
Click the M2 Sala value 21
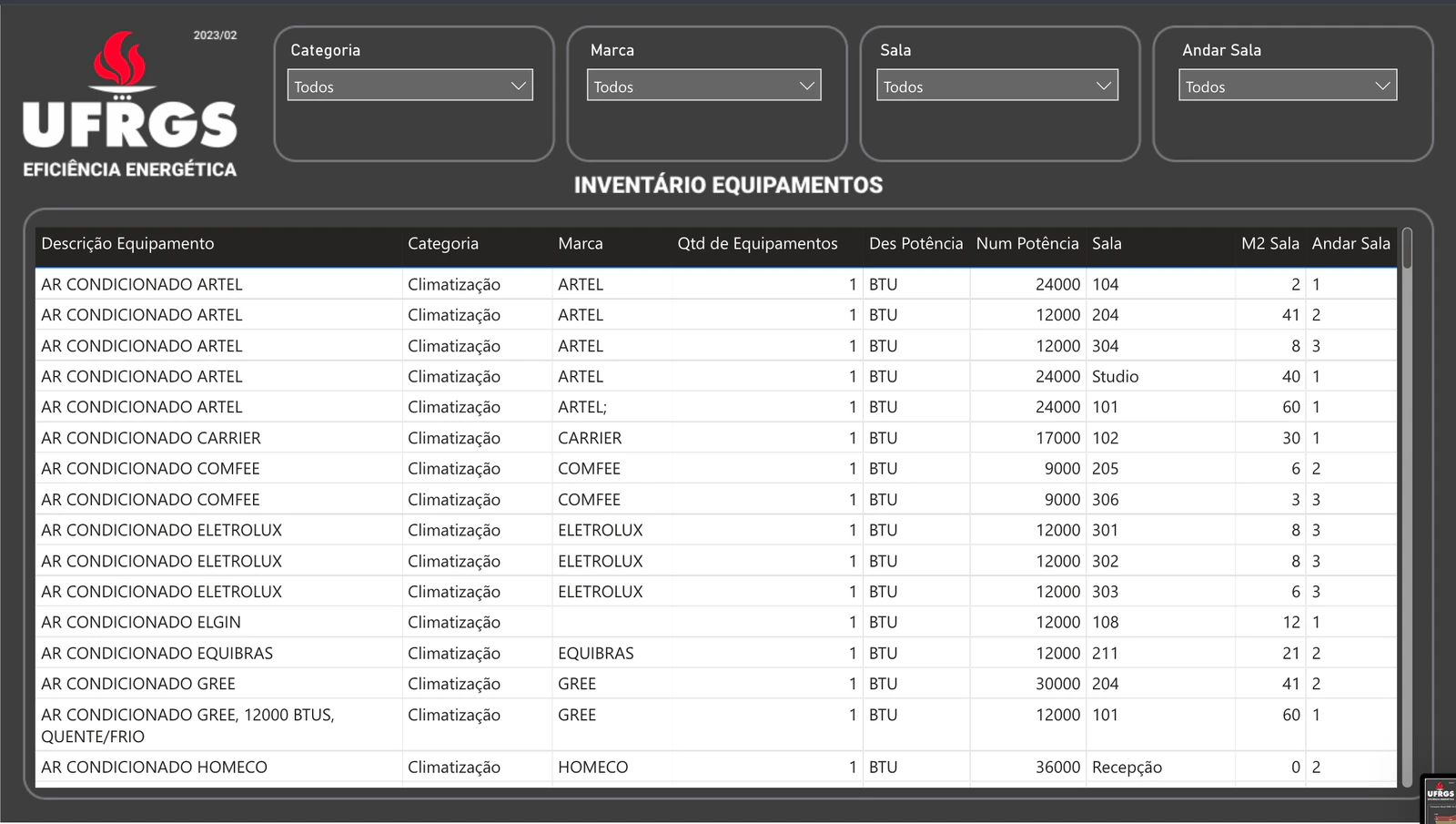tap(1291, 653)
